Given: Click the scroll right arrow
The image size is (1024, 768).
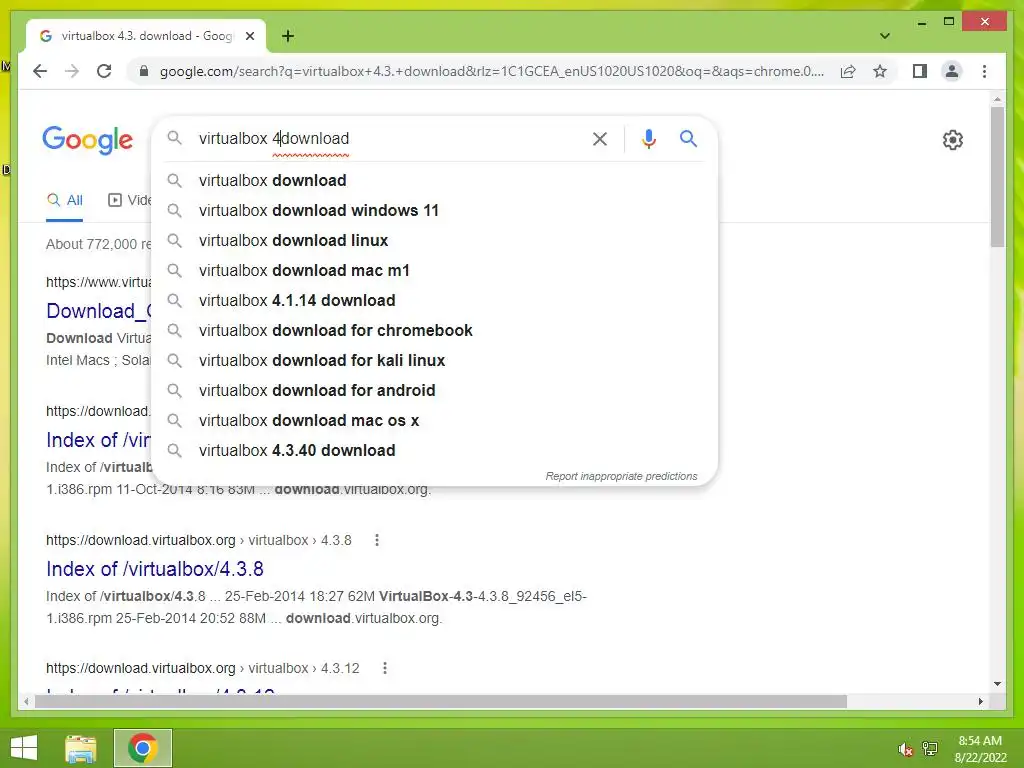Looking at the screenshot, I should click(980, 701).
